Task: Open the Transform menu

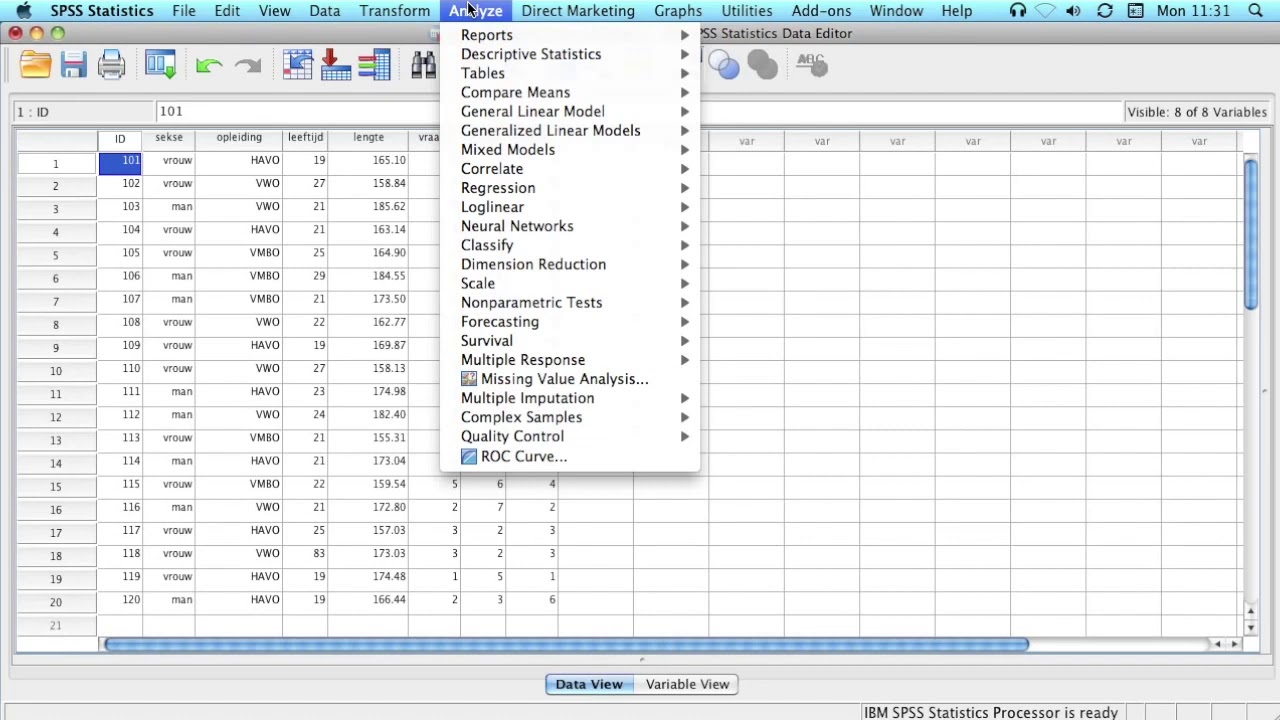Action: [x=395, y=11]
